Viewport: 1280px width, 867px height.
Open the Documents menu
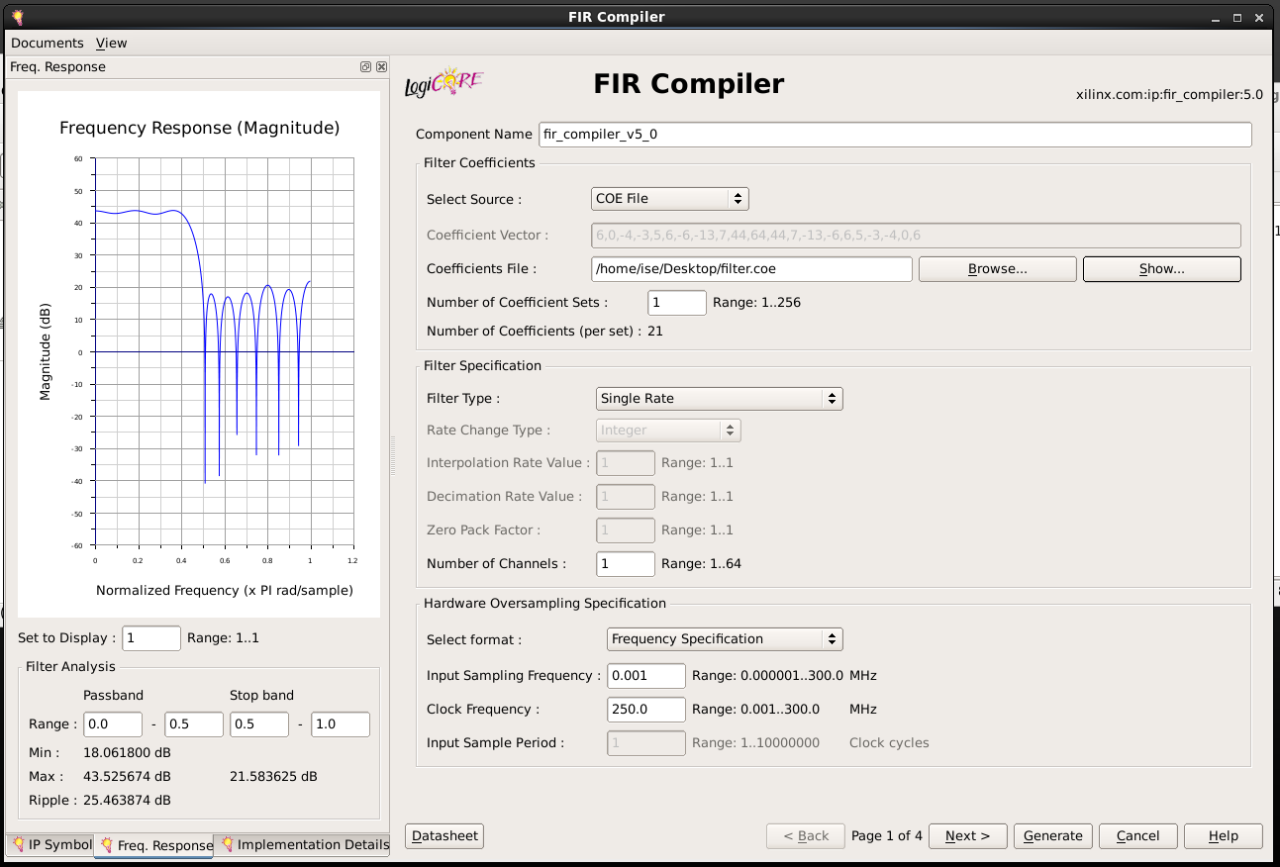(x=47, y=43)
